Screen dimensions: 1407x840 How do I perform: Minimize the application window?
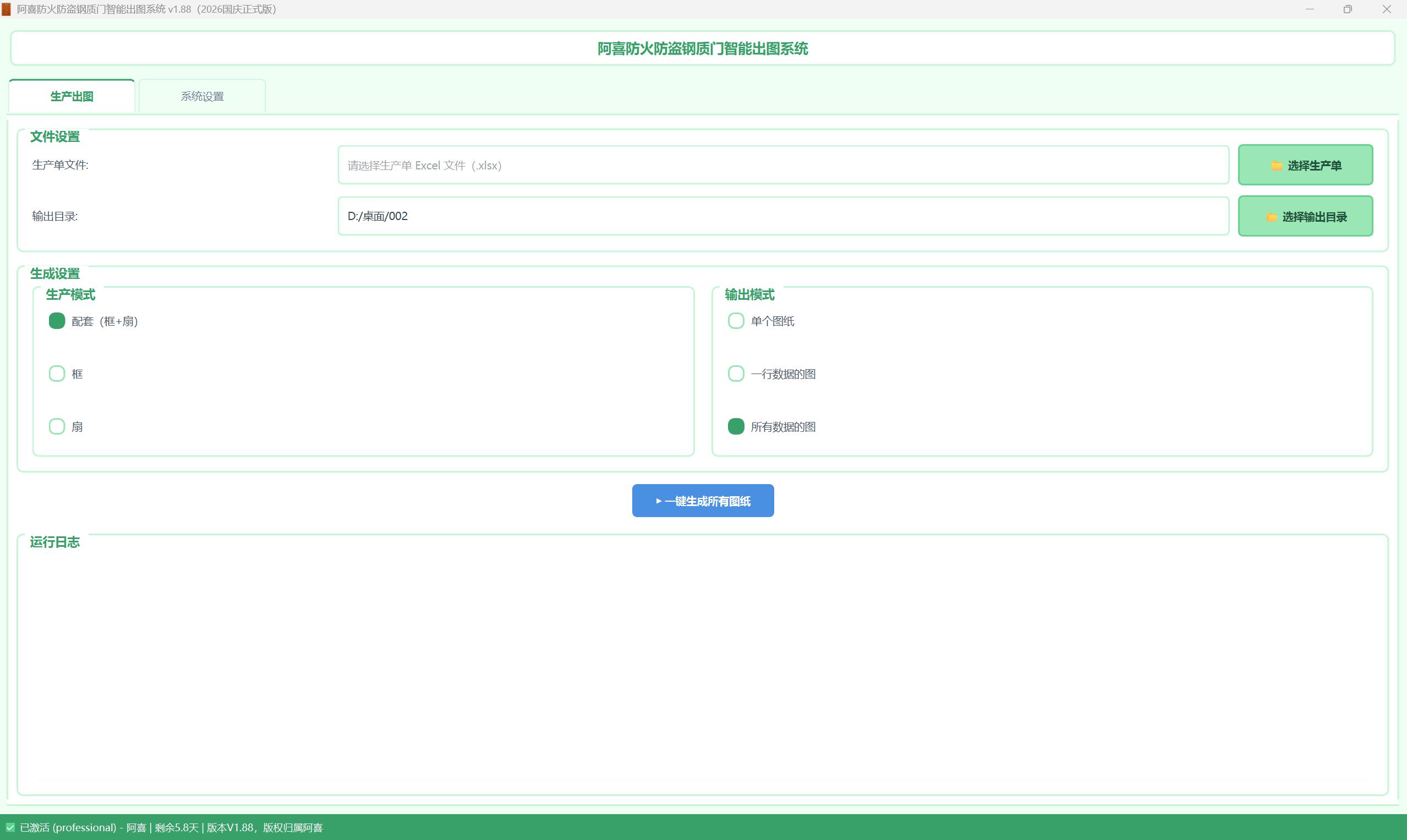(1310, 9)
